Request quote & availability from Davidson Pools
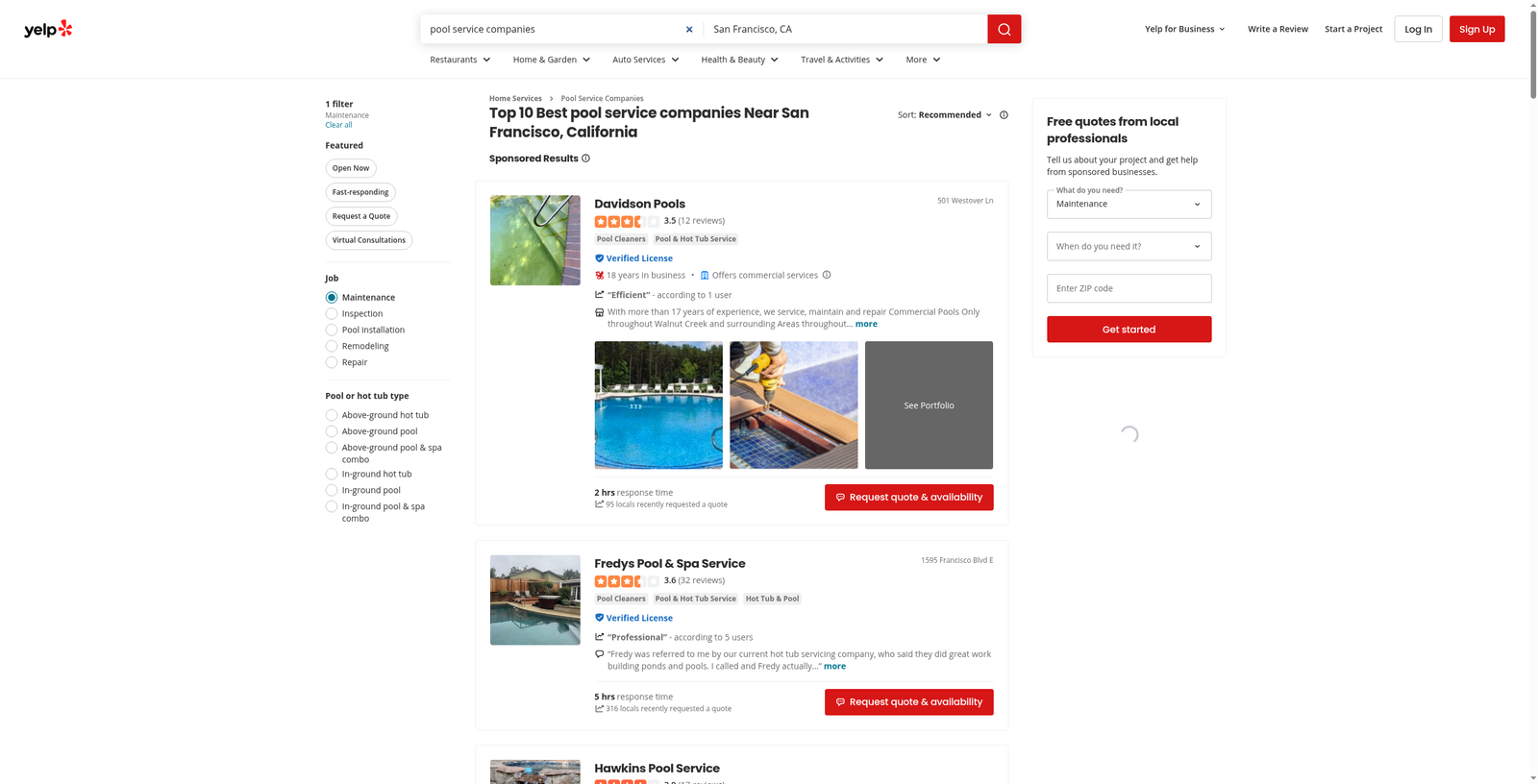The width and height of the screenshot is (1538, 784). pyautogui.click(x=908, y=497)
